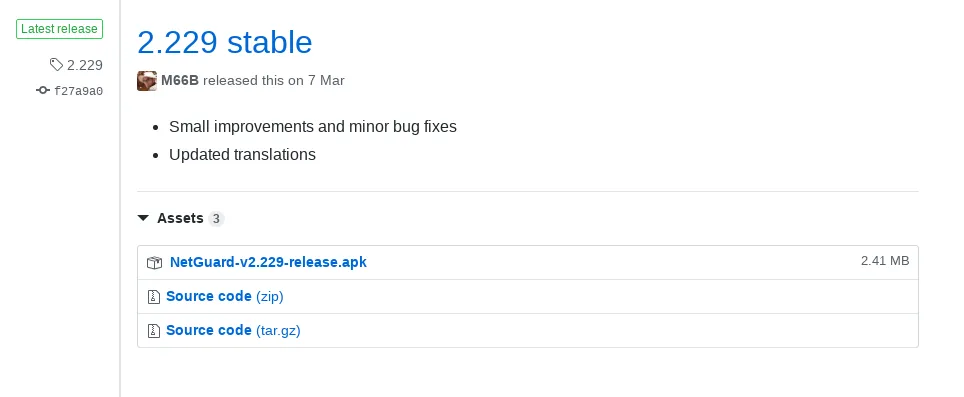Collapse the Assets section with the triangle

pos(143,218)
